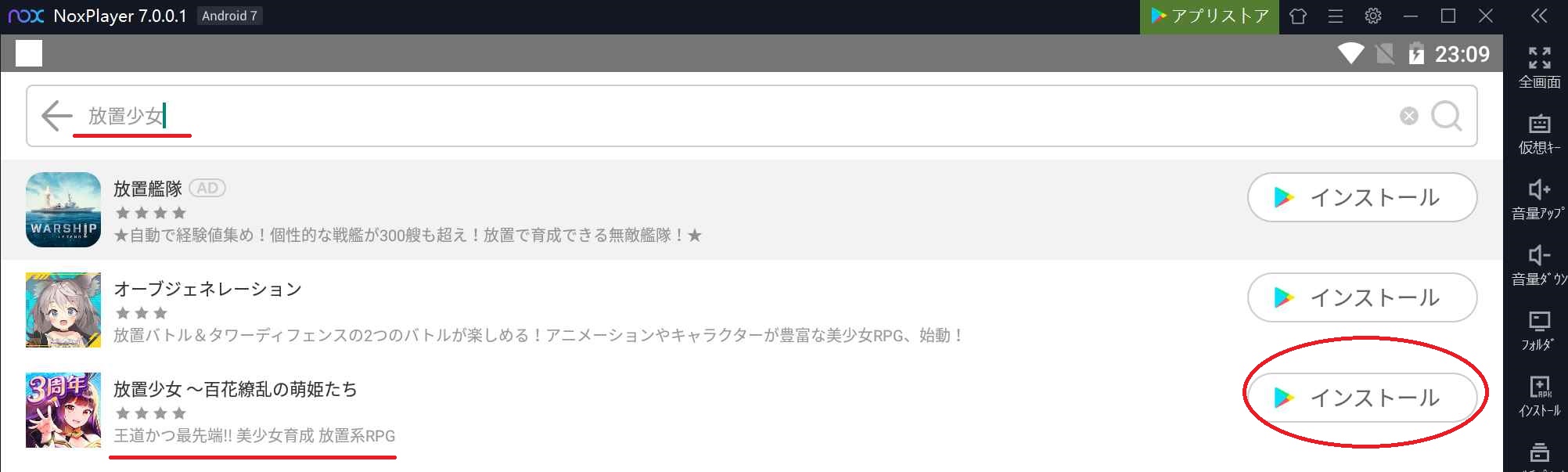Image resolution: width=1568 pixels, height=472 pixels.
Task: Open the アプリストア app store button
Action: [x=1209, y=16]
